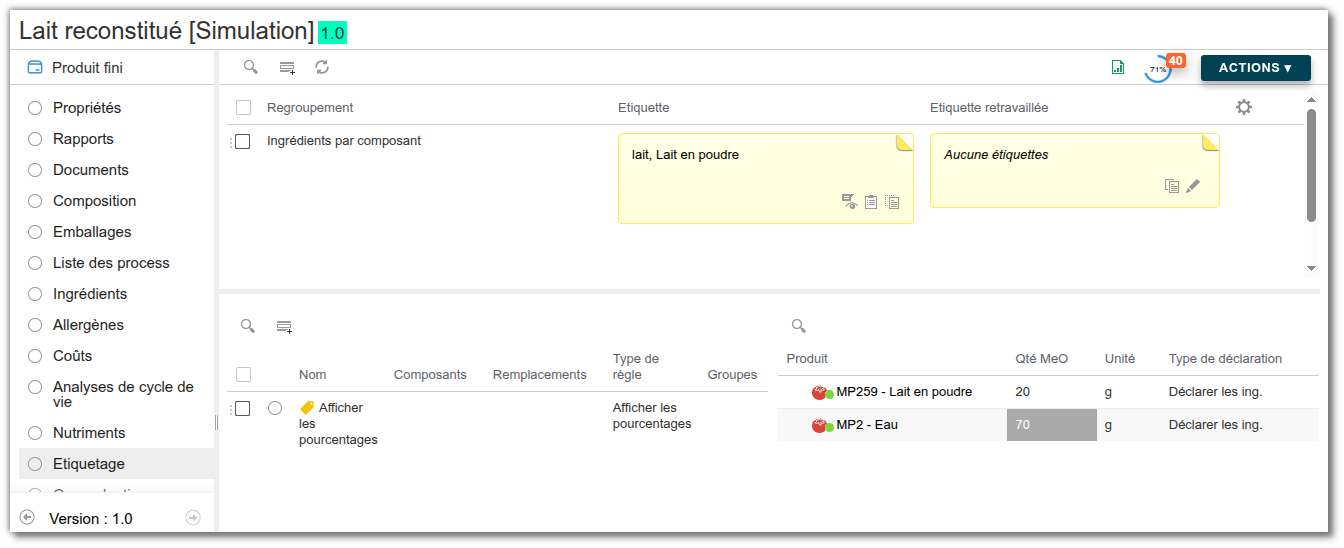Check the Ingrédients par composant checkbox
Viewport: 1344px width, 548px height.
(242, 142)
